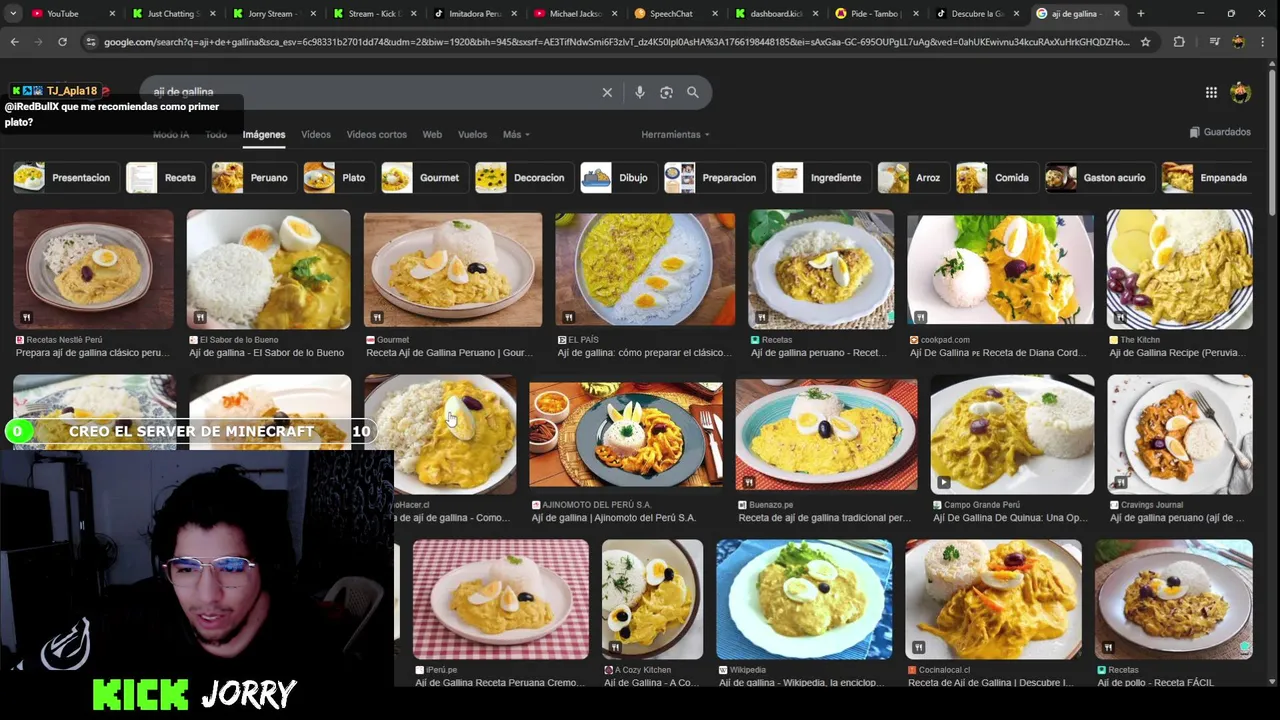The width and height of the screenshot is (1280, 720).
Task: Open a new browser tab with plus
Action: tap(1141, 14)
